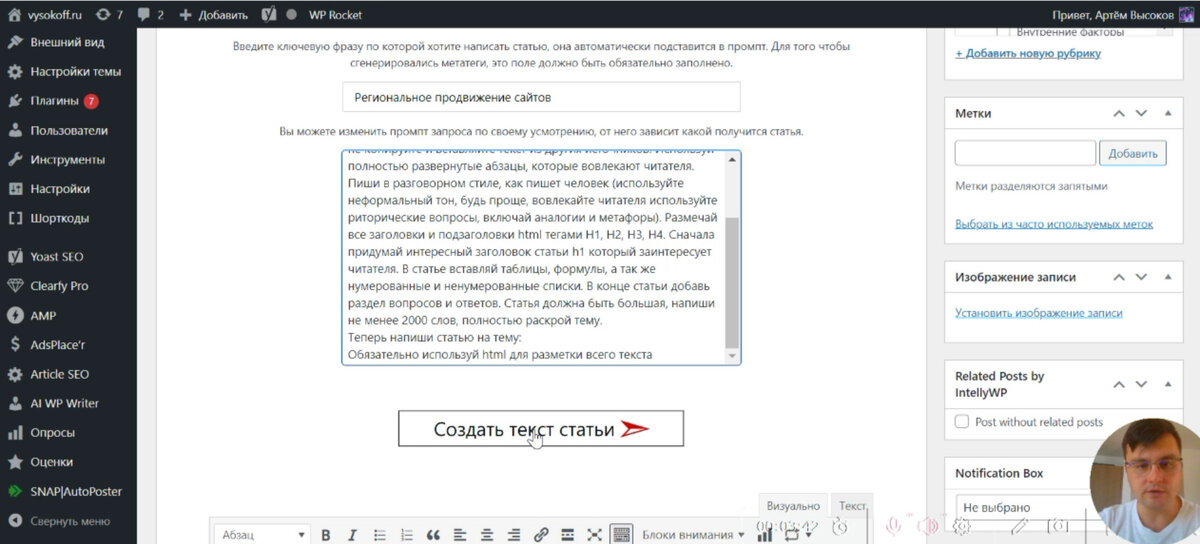
Task: Check Post without related posts
Action: pos(962,422)
